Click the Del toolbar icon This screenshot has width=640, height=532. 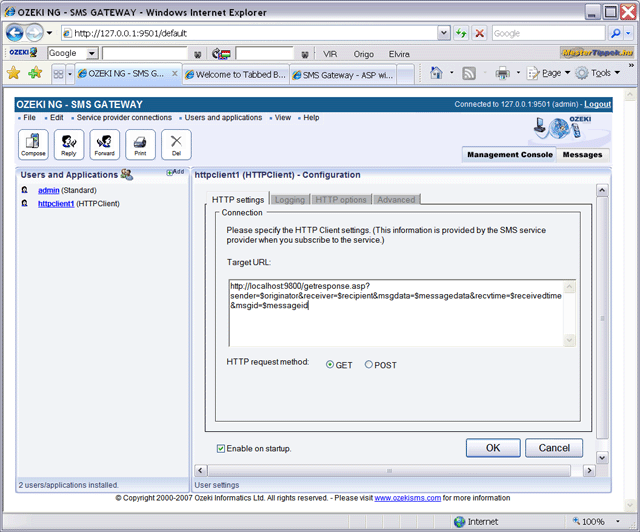[x=176, y=144]
